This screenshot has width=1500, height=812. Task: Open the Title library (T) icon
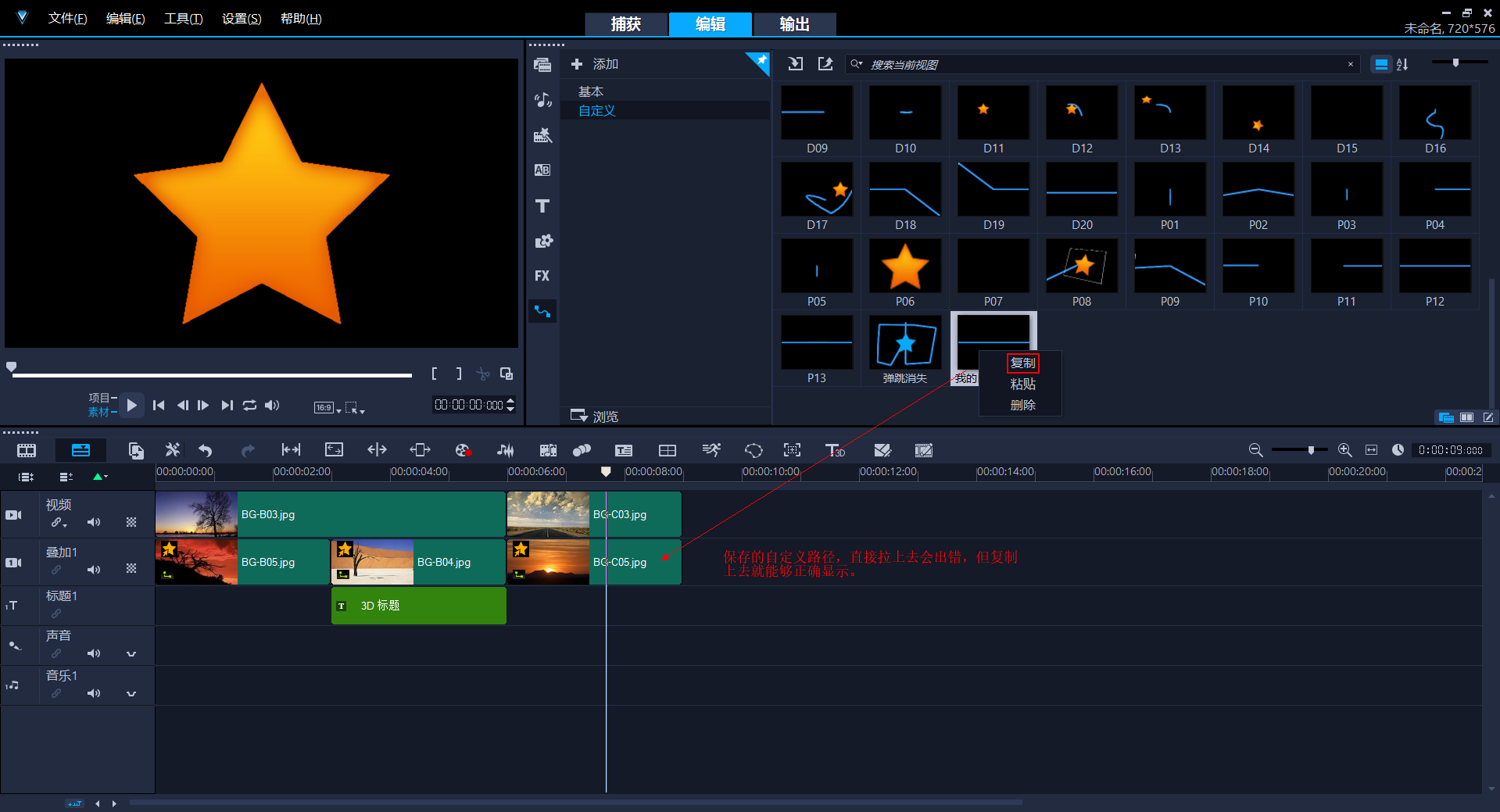(x=542, y=206)
